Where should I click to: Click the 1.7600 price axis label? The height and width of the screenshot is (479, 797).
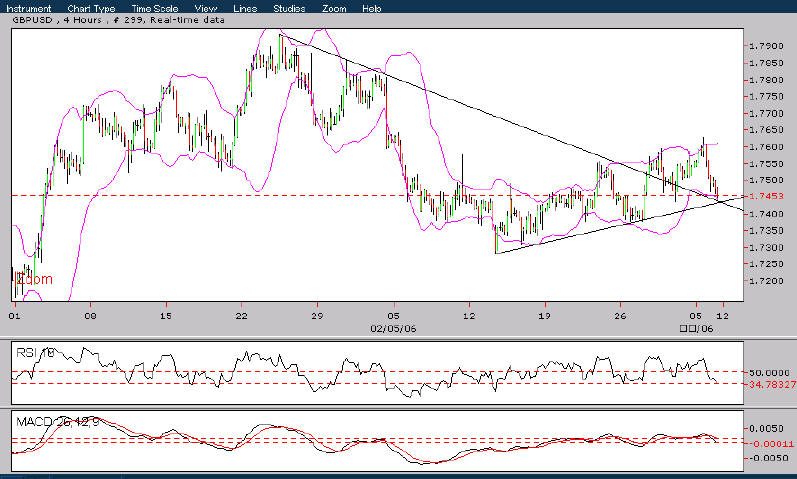point(766,147)
